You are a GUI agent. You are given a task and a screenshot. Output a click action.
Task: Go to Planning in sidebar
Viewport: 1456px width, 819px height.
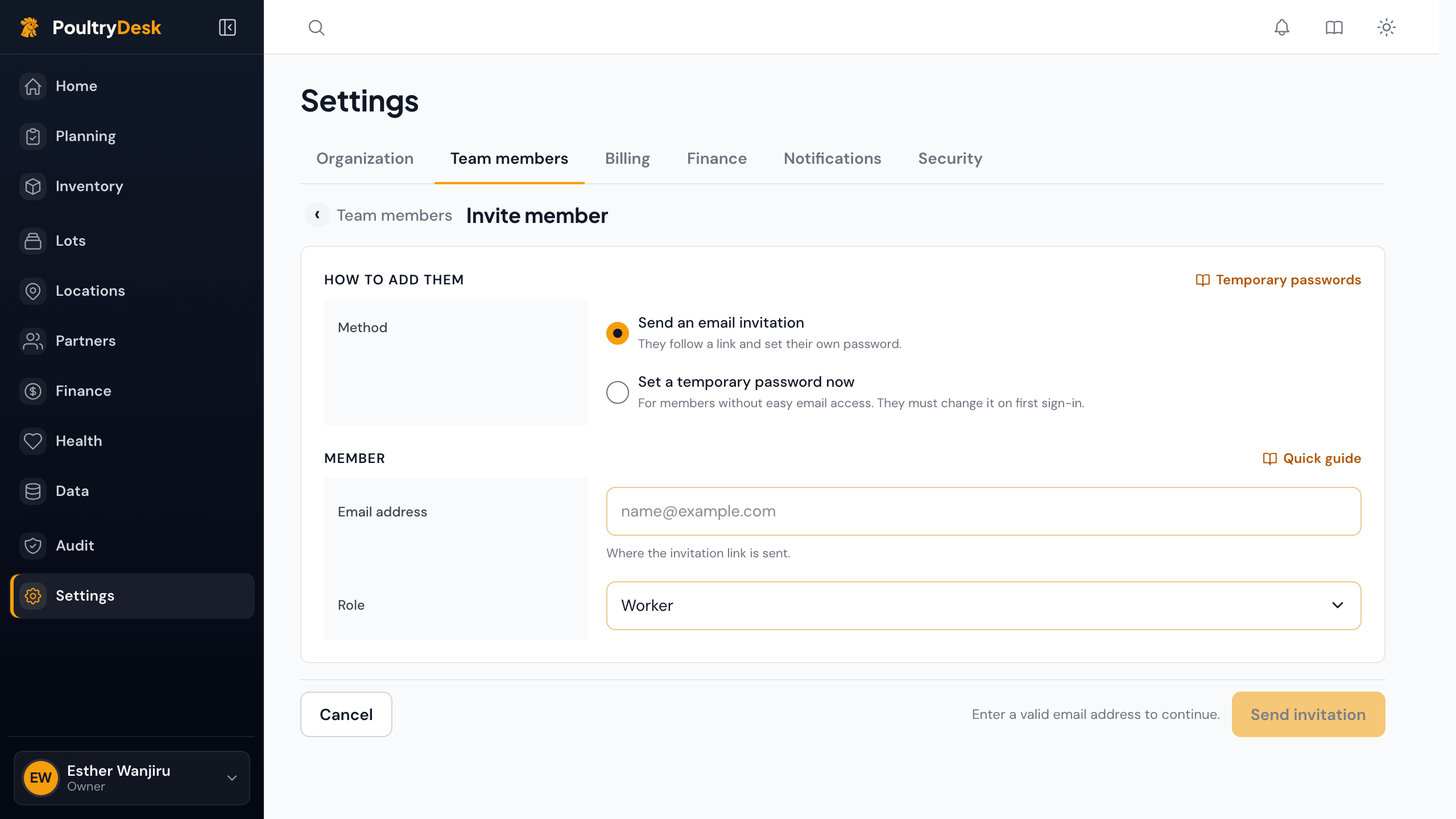tap(132, 136)
